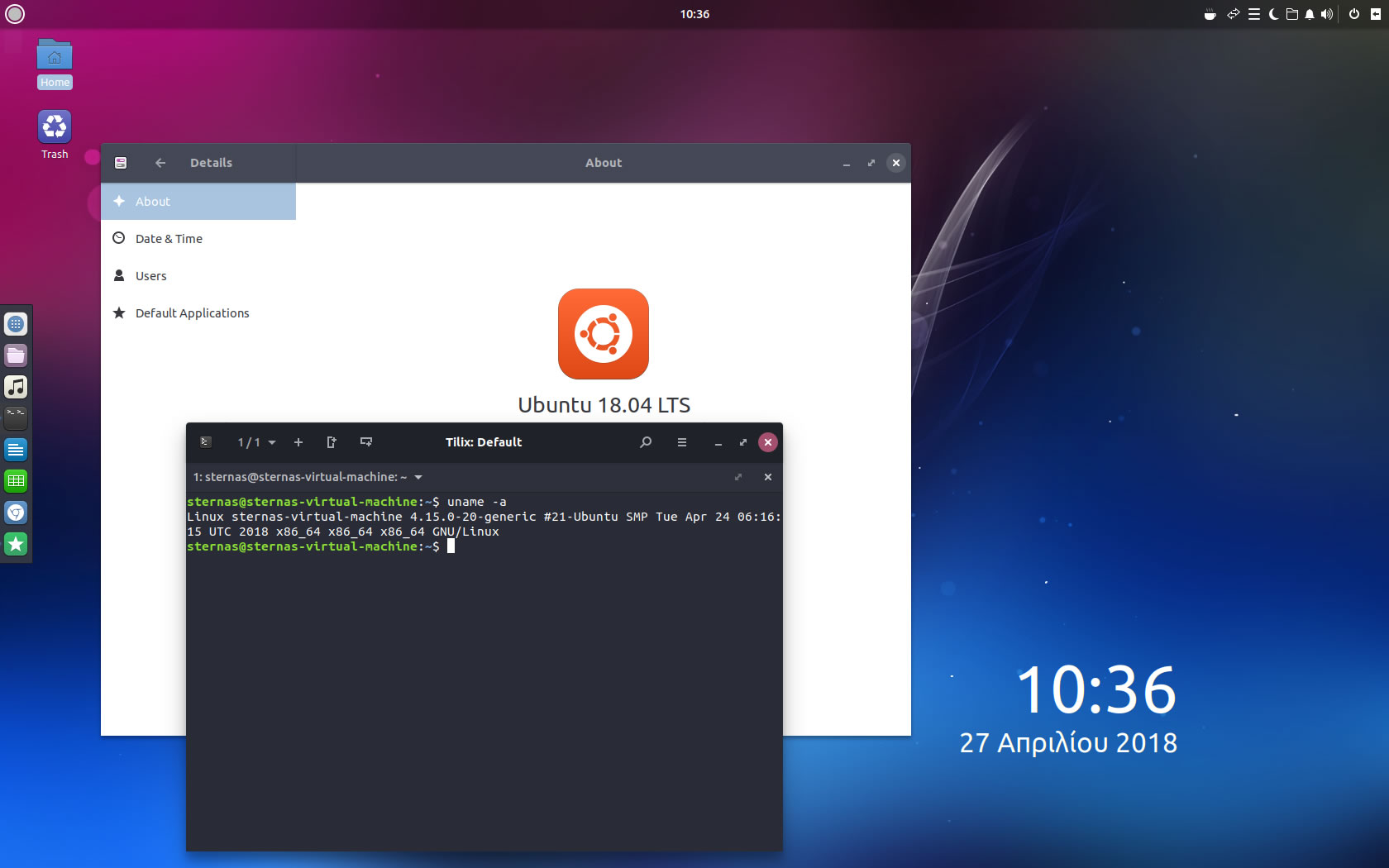
Task: Launch the spreadsheet app from the dock
Action: coord(16,481)
